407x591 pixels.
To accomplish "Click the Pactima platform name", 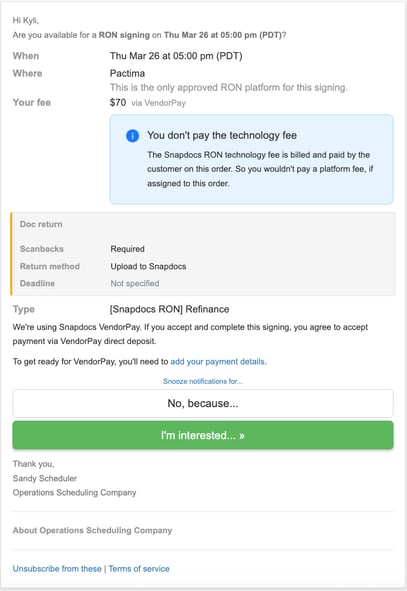I will pos(127,73).
